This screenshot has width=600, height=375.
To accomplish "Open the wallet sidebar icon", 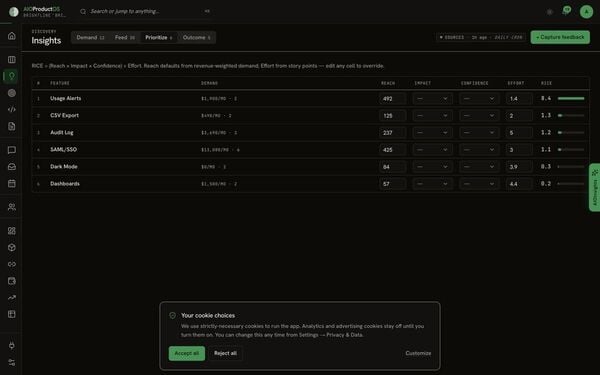I will pos(12,281).
